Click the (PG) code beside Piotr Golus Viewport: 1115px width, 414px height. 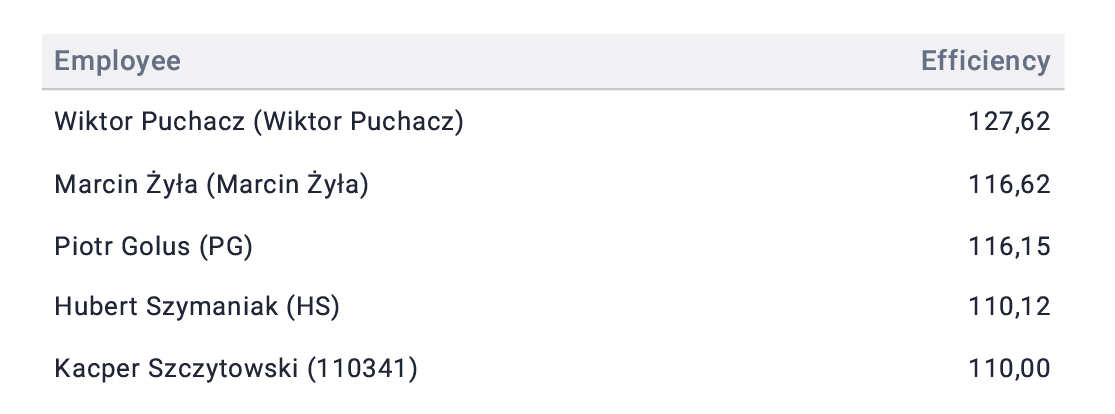226,247
